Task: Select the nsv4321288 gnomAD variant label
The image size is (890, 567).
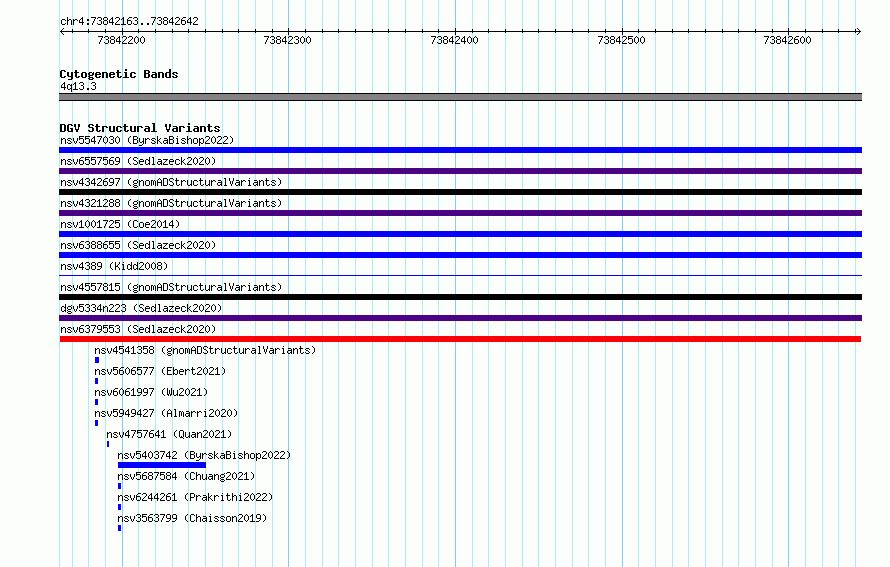Action: [x=171, y=203]
